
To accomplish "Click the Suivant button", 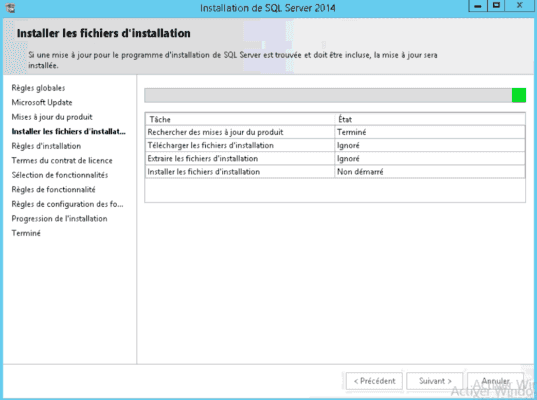I will tap(435, 381).
